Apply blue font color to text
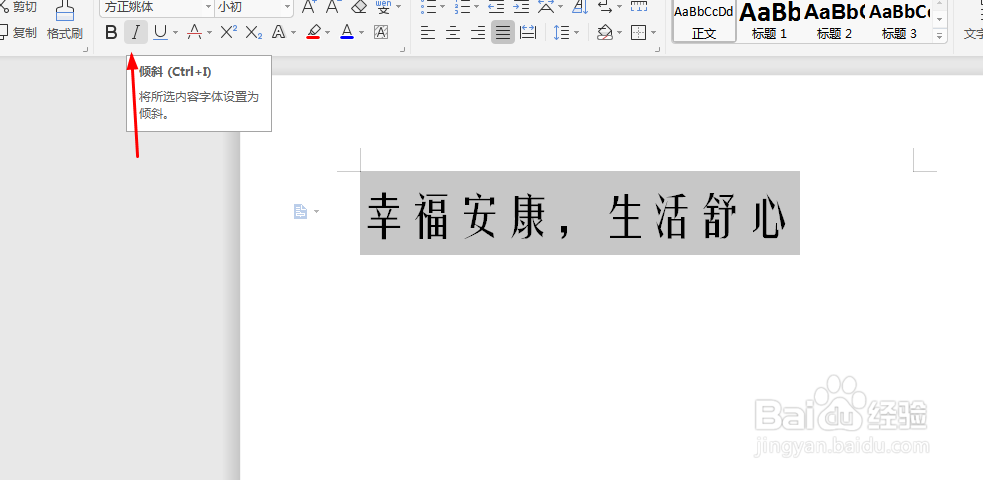 pos(347,33)
